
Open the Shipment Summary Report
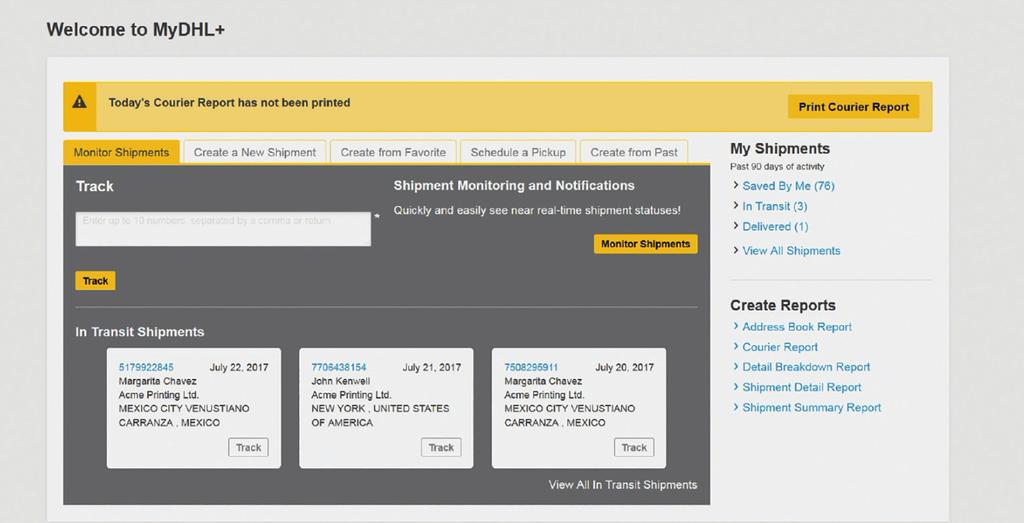pyautogui.click(x=812, y=407)
